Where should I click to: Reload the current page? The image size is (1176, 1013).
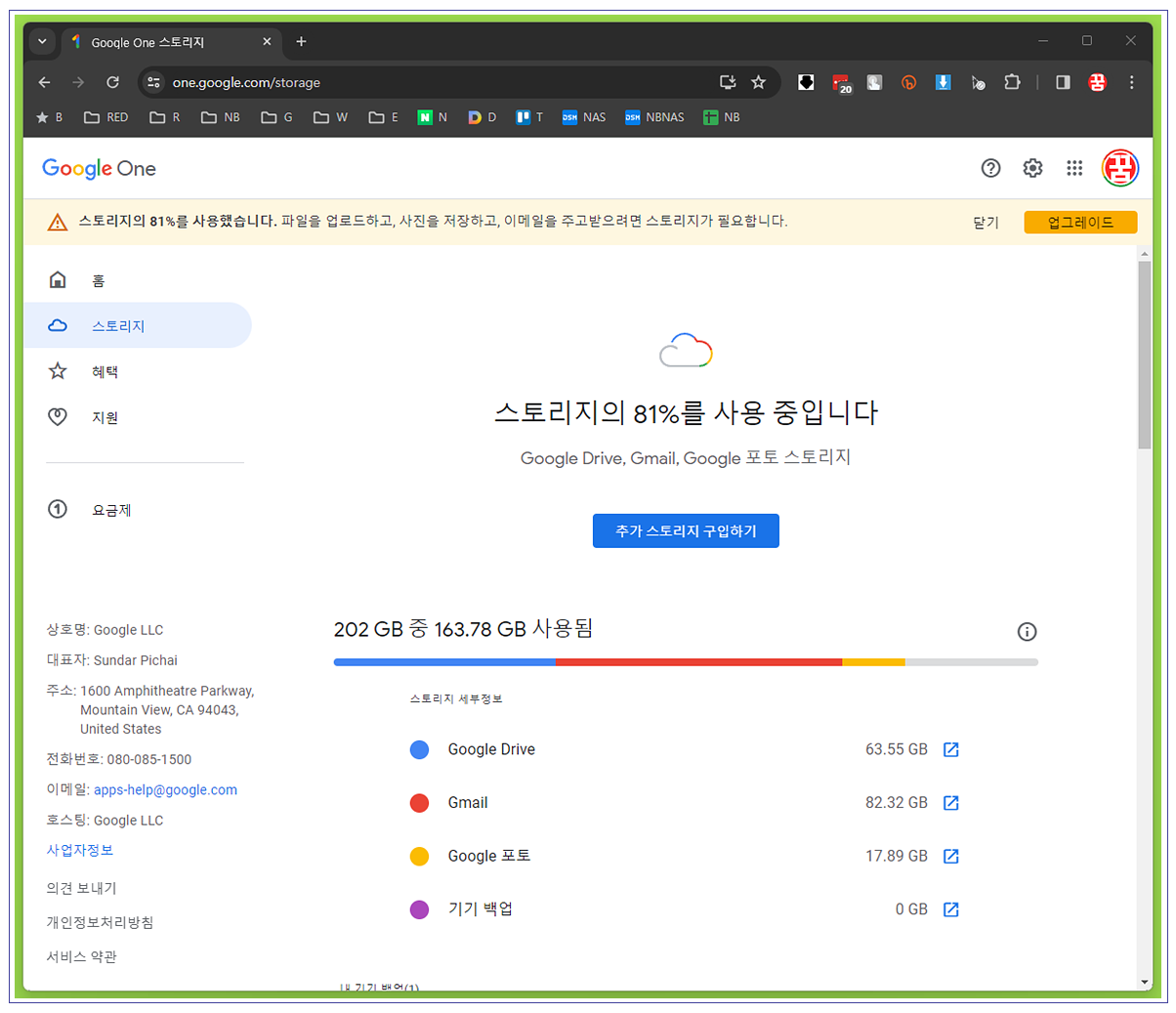click(113, 82)
